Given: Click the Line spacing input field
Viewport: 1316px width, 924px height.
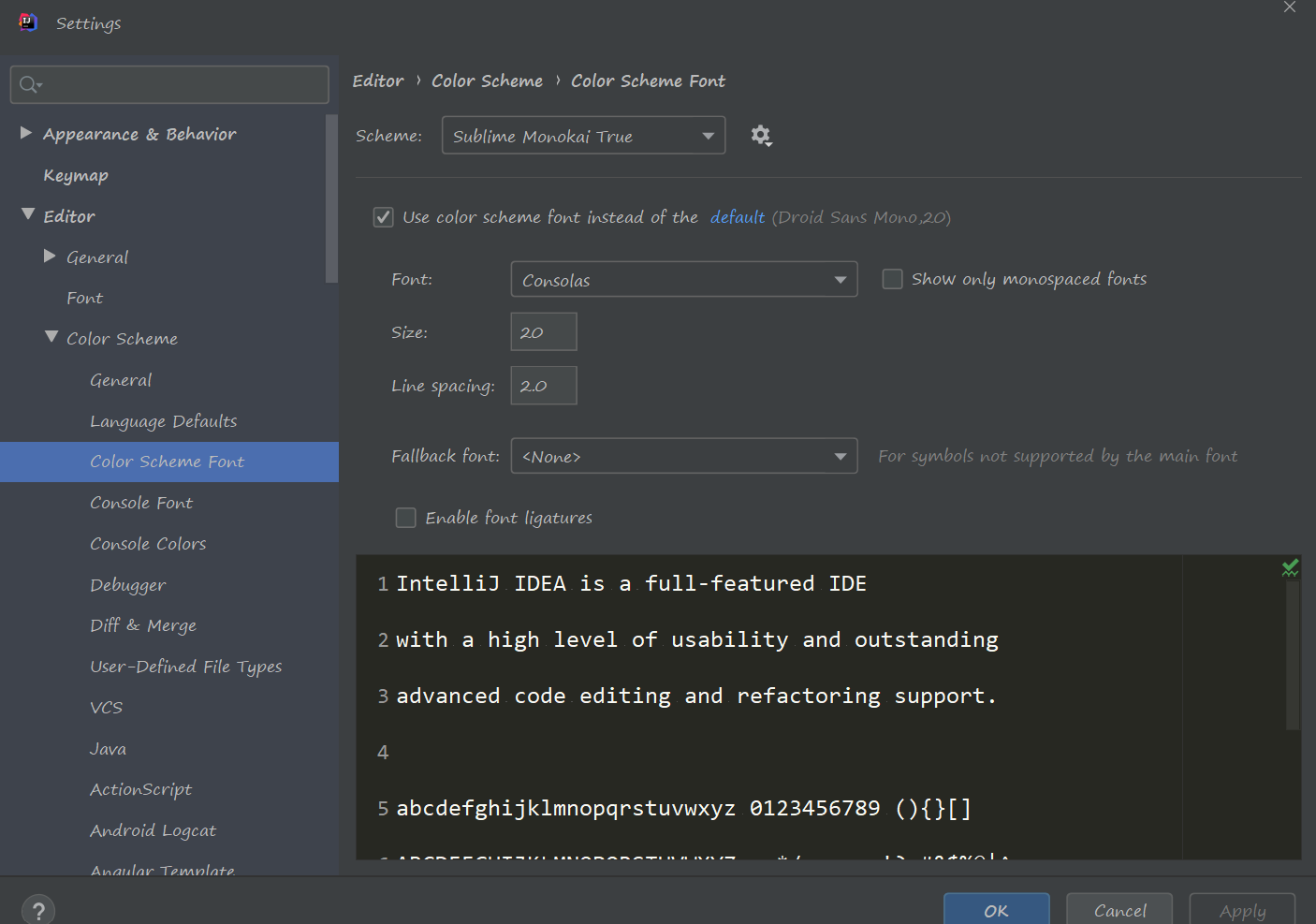Looking at the screenshot, I should point(544,386).
